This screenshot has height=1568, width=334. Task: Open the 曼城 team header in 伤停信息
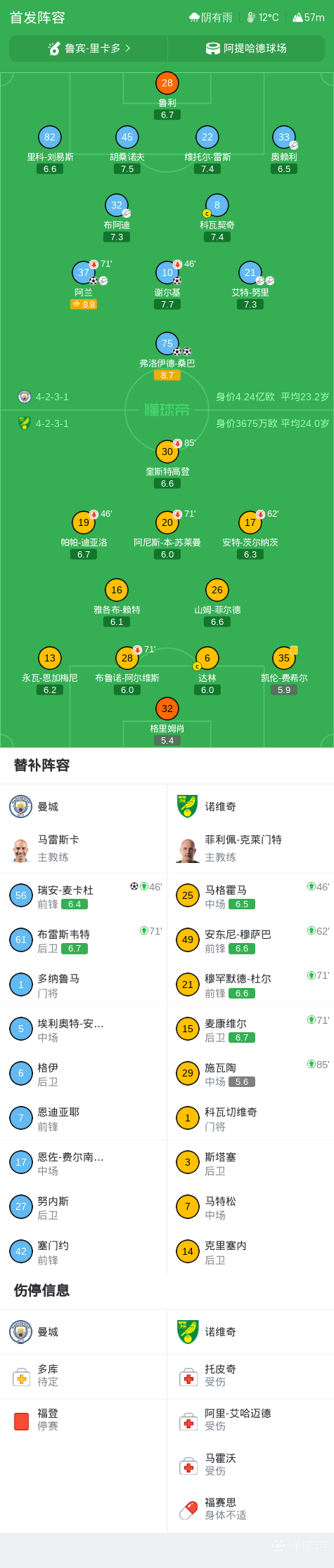(84, 1331)
